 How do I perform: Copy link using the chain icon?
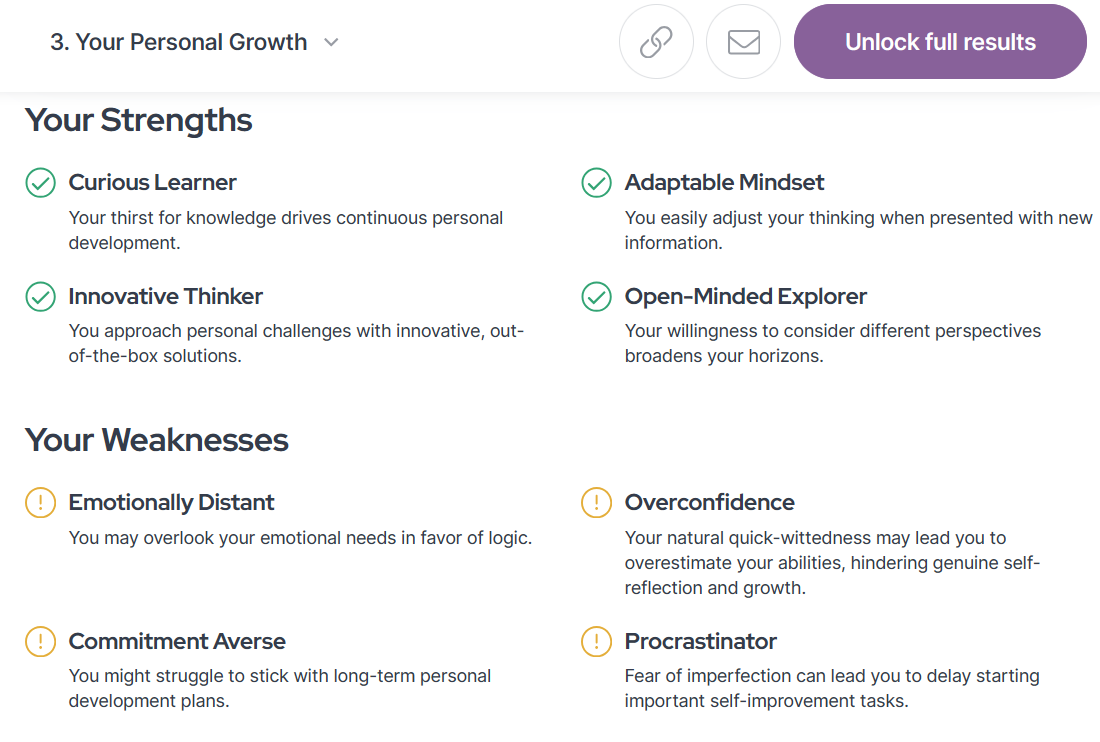pos(656,42)
